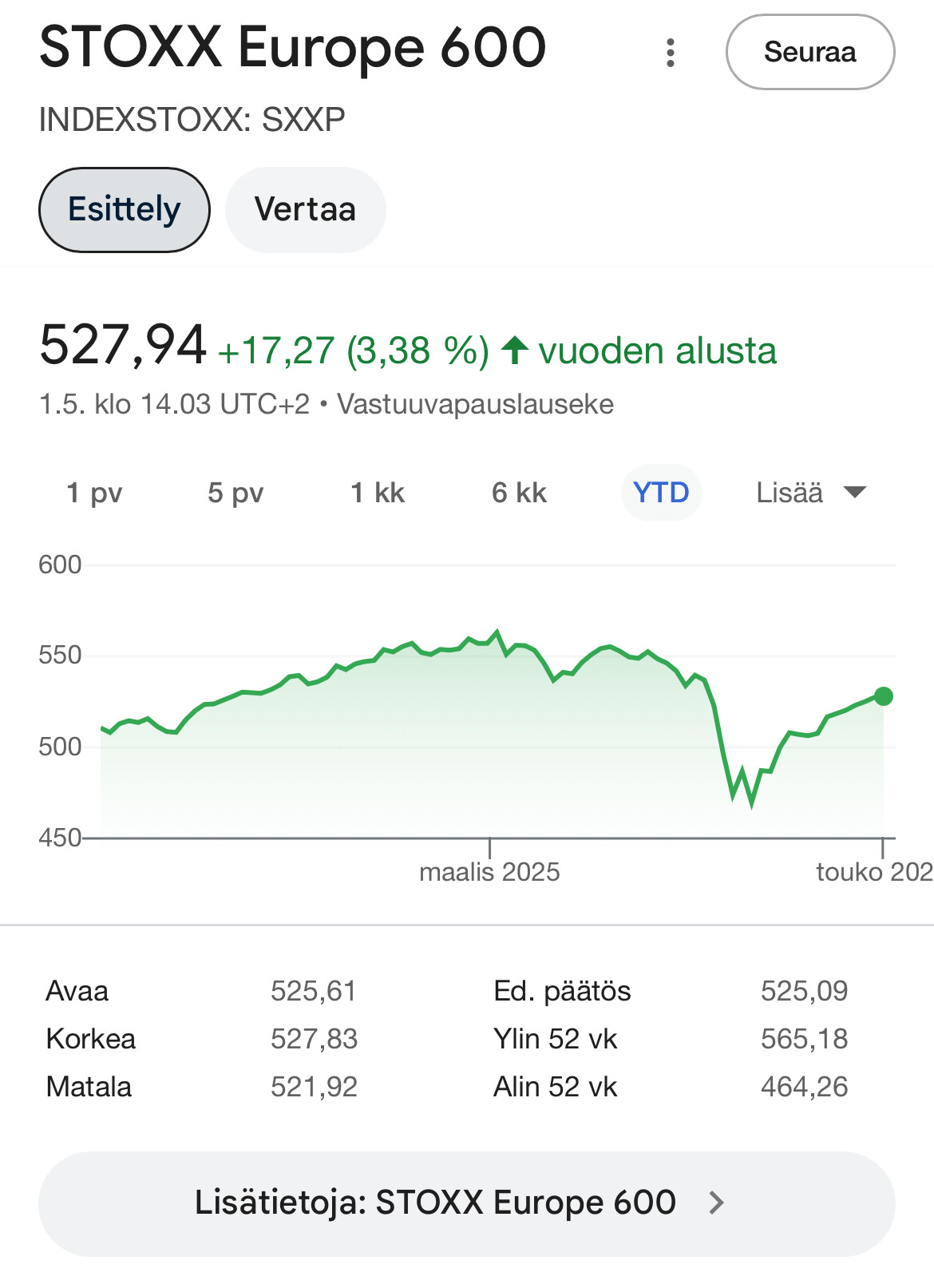Select the 1 pv time range

pos(94,493)
